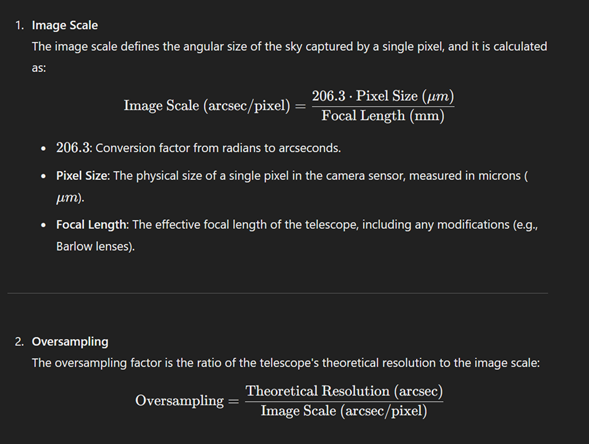Viewport: 589px width, 444px height.
Task: Click the numerator "Theoretical Resolution (arcsec)"
Action: click(x=344, y=391)
